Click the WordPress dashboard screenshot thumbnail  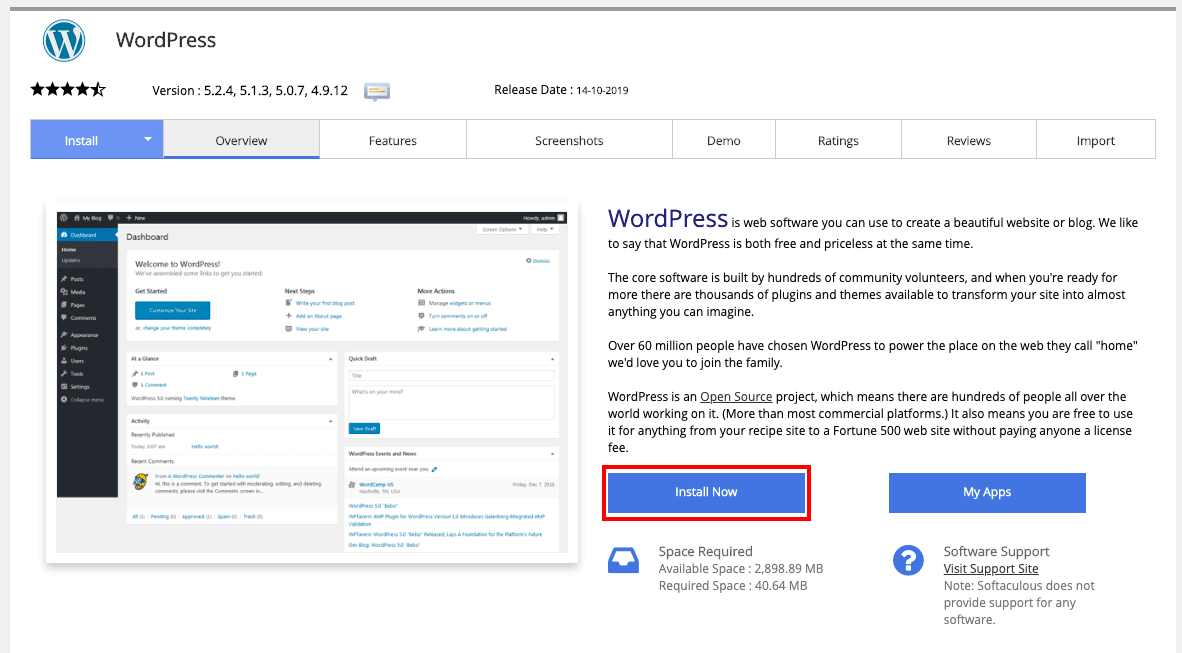point(312,382)
